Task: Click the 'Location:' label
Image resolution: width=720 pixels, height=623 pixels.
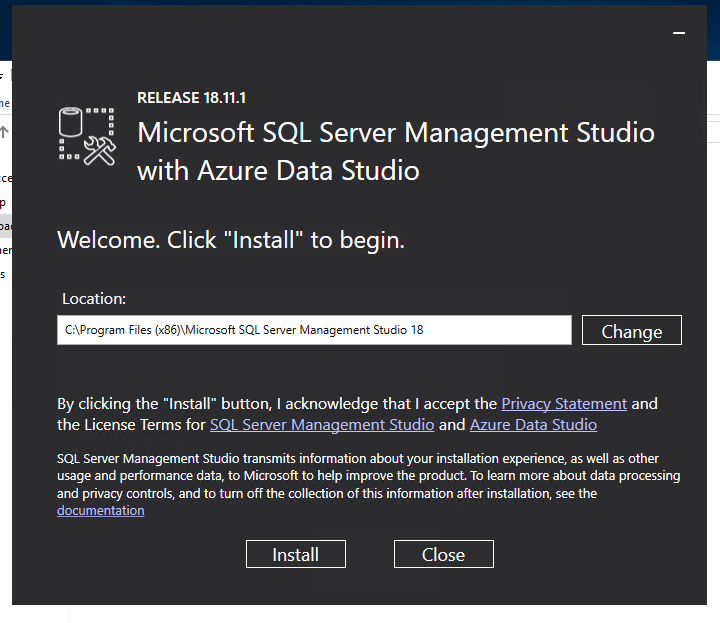Action: pos(94,299)
